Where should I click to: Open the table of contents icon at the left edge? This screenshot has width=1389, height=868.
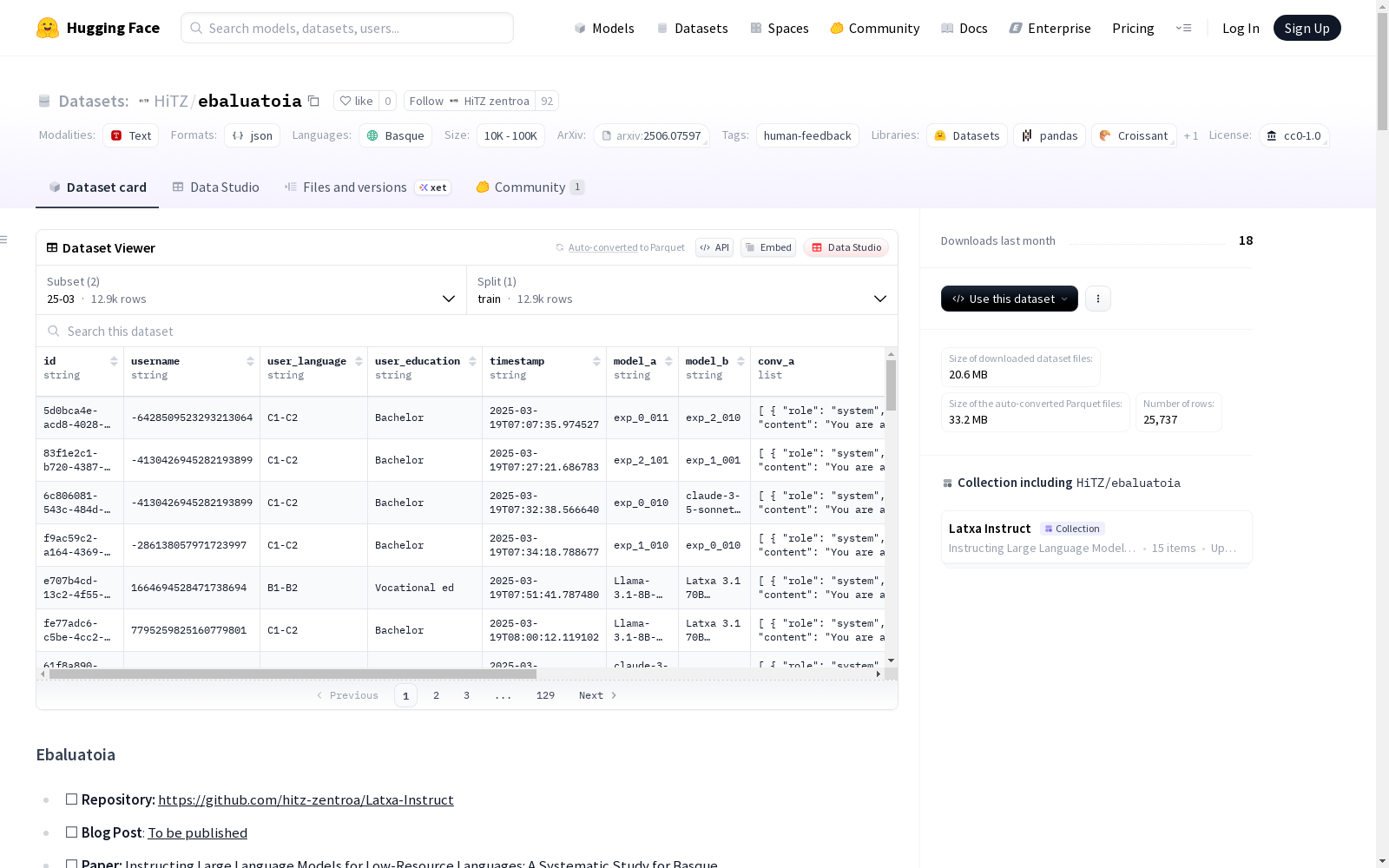pyautogui.click(x=4, y=240)
